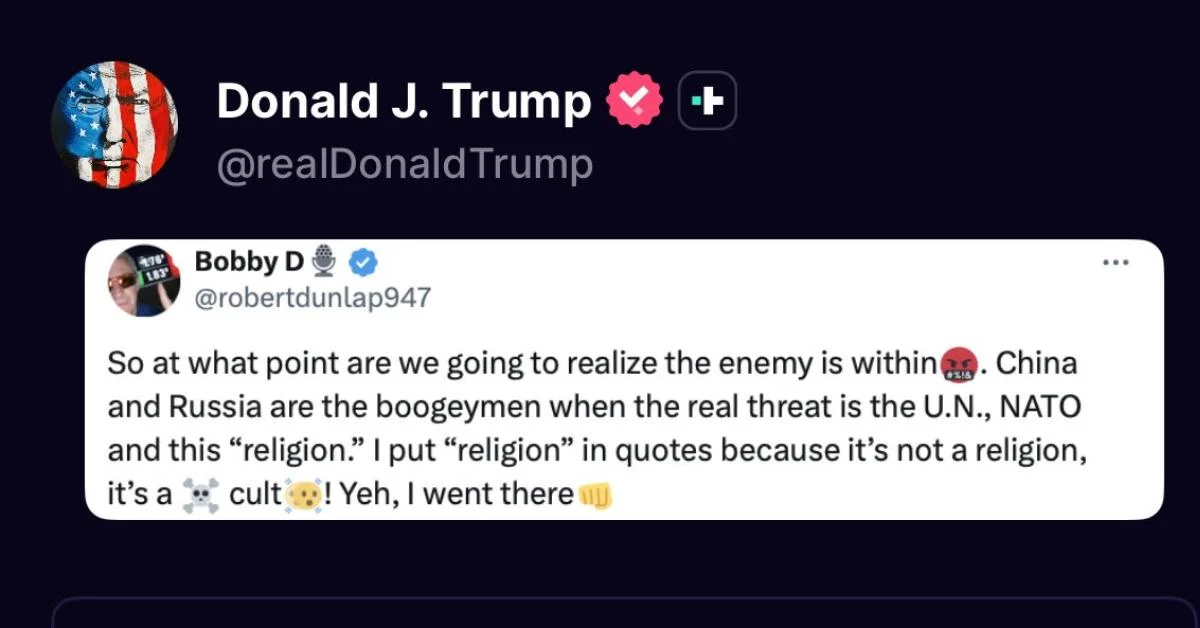Click the plus icon next to the verified badge
Image resolution: width=1200 pixels, height=628 pixels.
708,101
